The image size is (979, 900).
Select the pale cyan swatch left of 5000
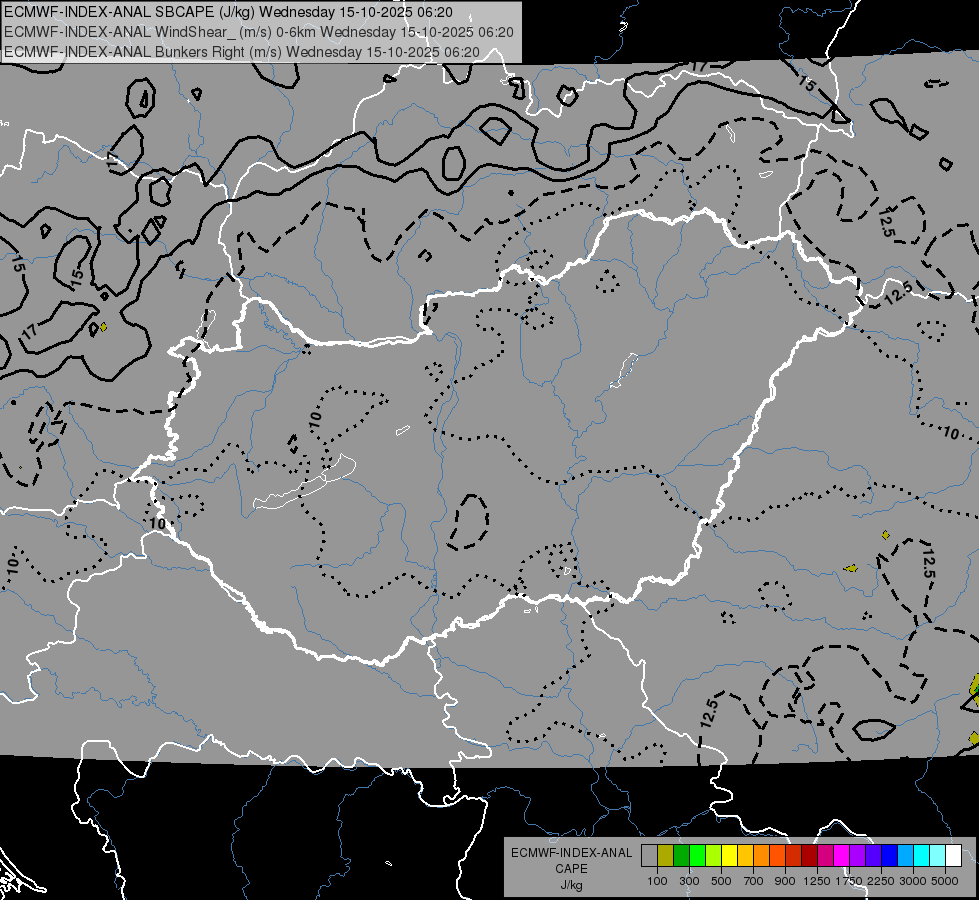[937, 856]
